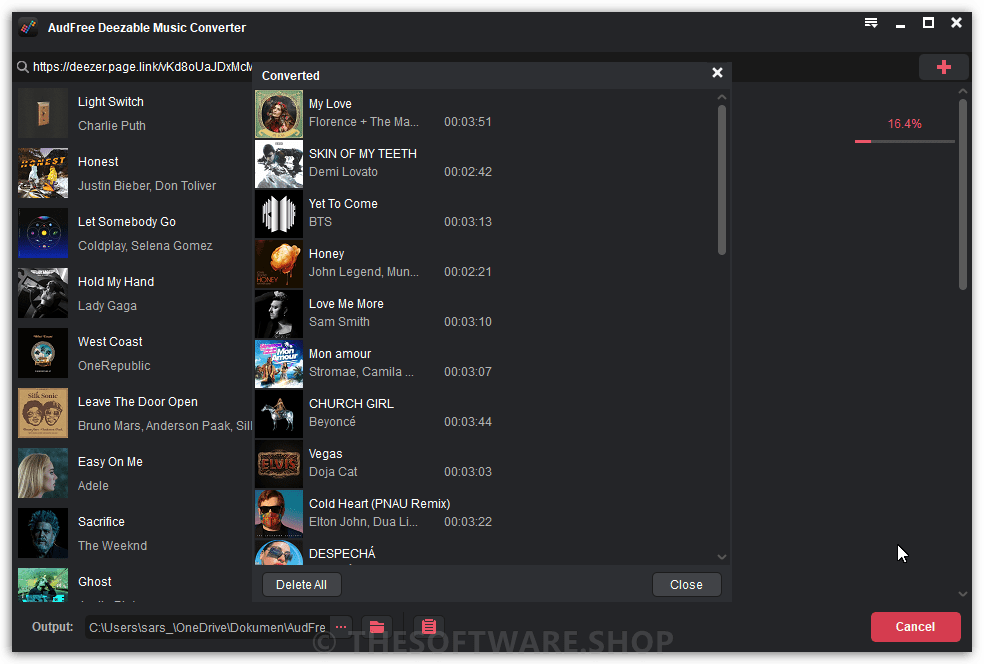Close the Converted dialog with X
Image resolution: width=984 pixels, height=664 pixels.
click(x=717, y=73)
